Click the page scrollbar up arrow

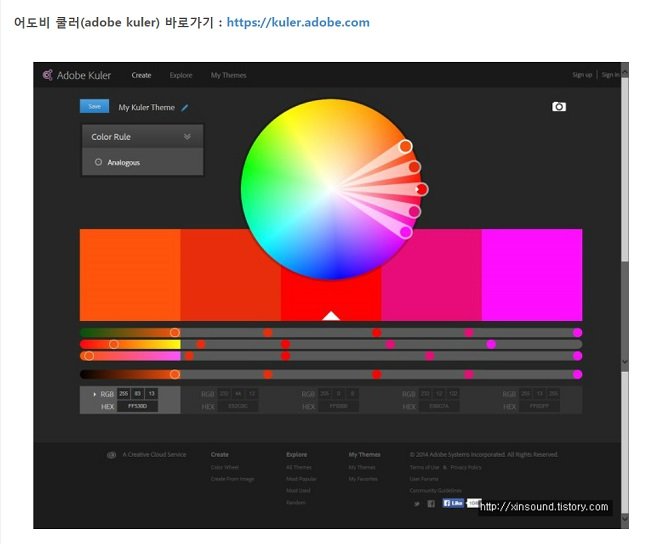pyautogui.click(x=625, y=73)
